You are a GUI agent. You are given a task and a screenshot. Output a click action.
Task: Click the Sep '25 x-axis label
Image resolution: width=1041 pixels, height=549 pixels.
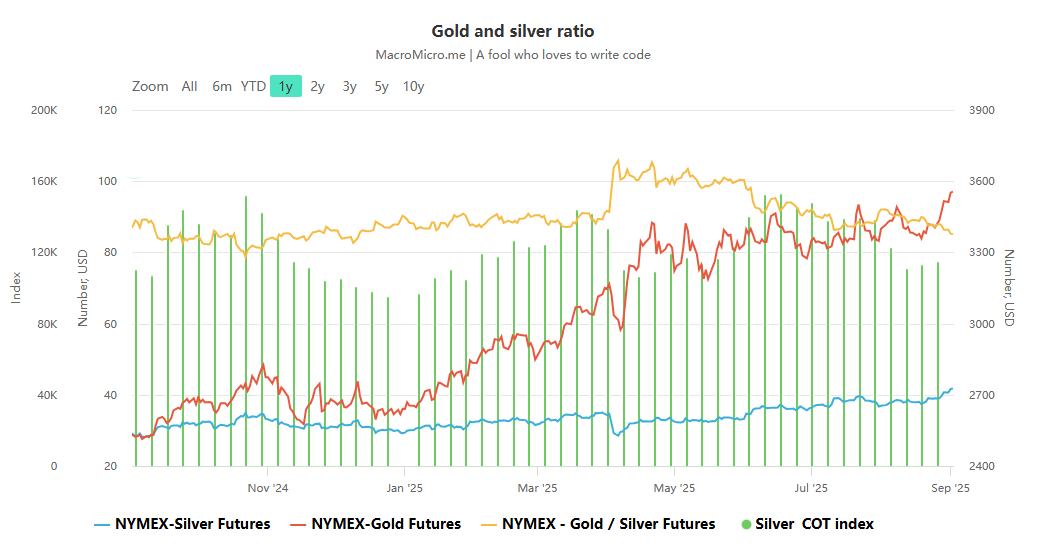[x=950, y=488]
